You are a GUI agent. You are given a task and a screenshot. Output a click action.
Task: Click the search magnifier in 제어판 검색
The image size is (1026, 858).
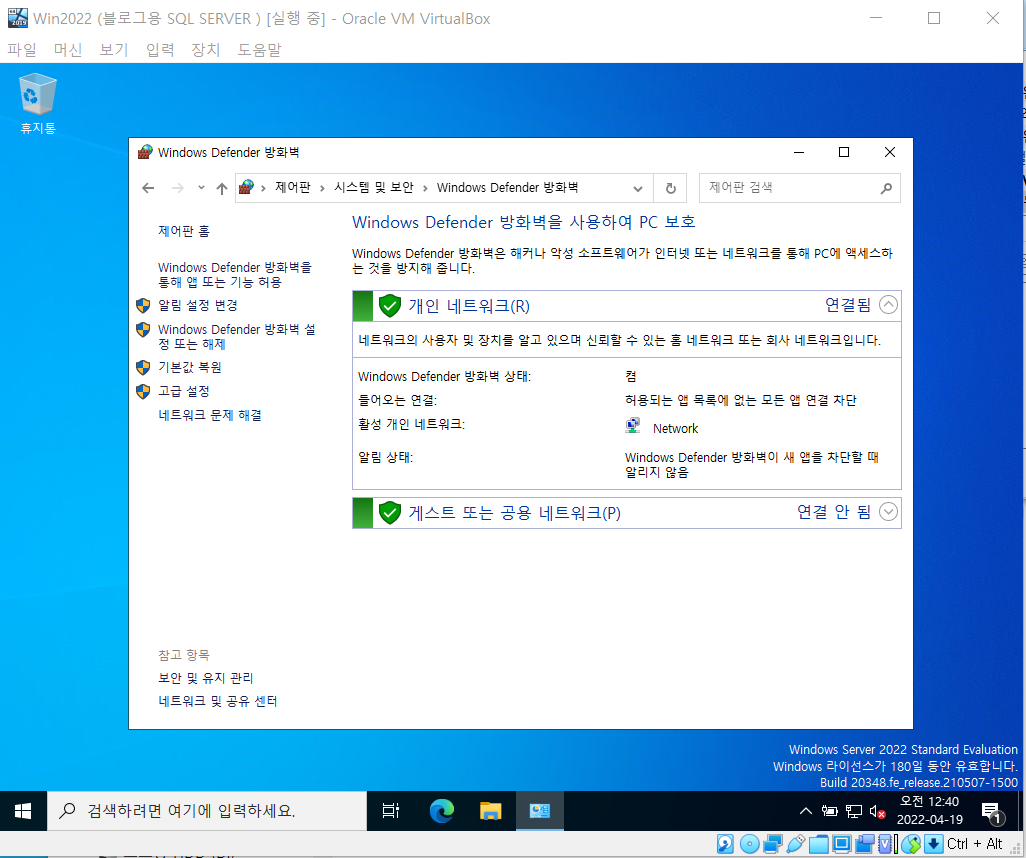[x=886, y=188]
